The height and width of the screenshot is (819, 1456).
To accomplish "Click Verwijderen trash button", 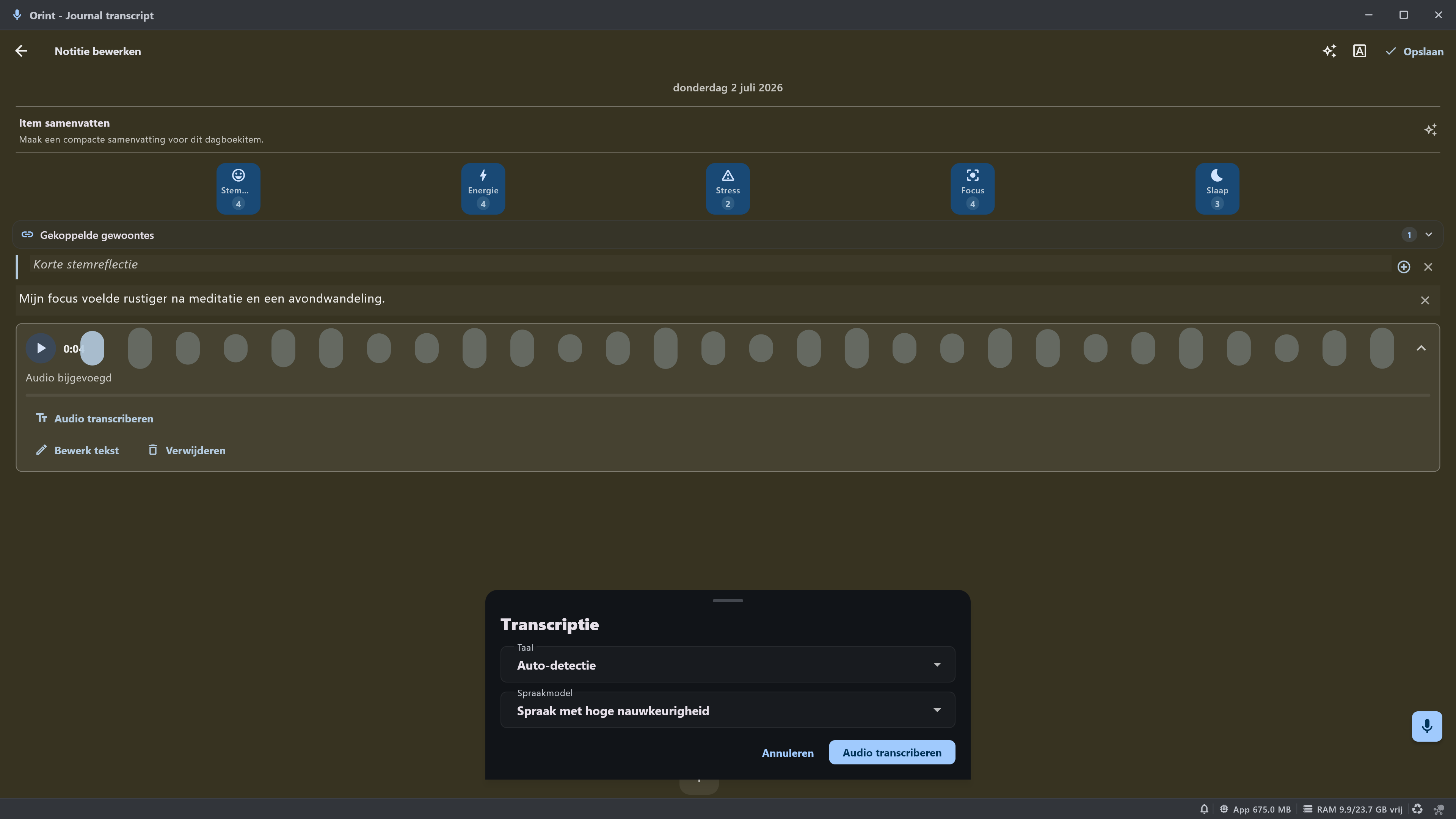I will point(187,450).
